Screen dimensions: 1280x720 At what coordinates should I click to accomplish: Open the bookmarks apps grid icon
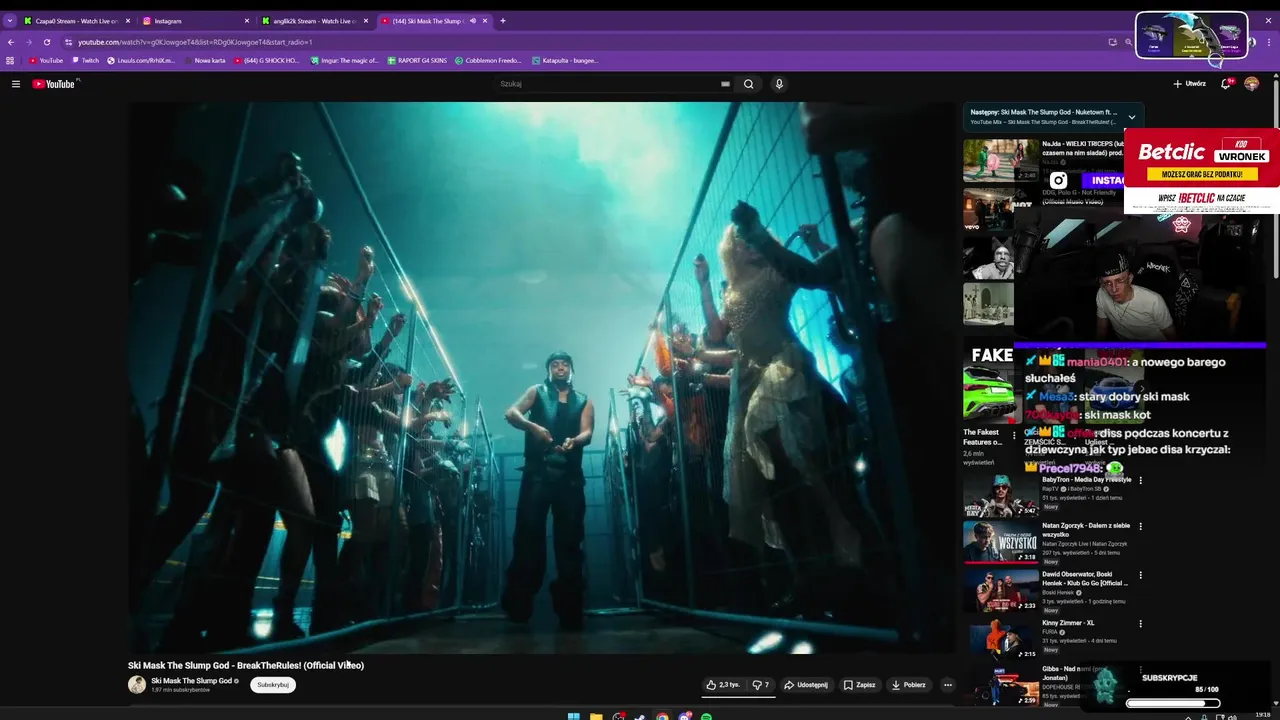point(10,60)
